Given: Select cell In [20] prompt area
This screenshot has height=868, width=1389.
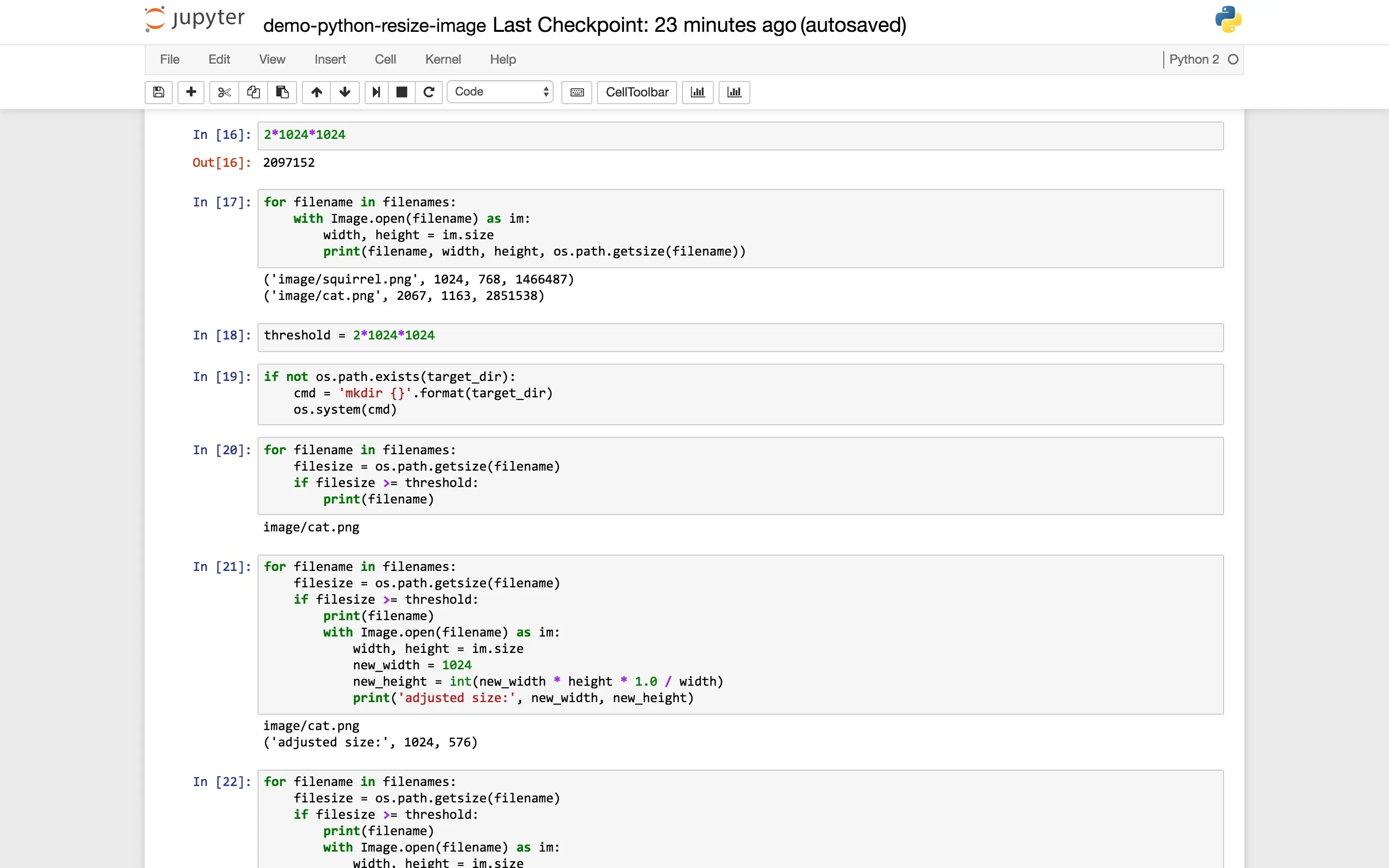Looking at the screenshot, I should point(221,450).
